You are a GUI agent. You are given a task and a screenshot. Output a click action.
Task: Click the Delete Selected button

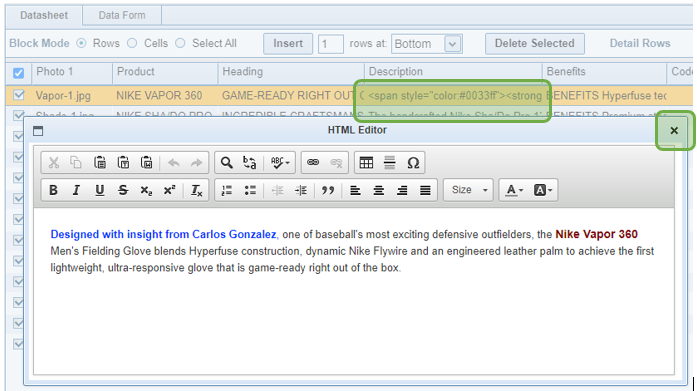535,44
